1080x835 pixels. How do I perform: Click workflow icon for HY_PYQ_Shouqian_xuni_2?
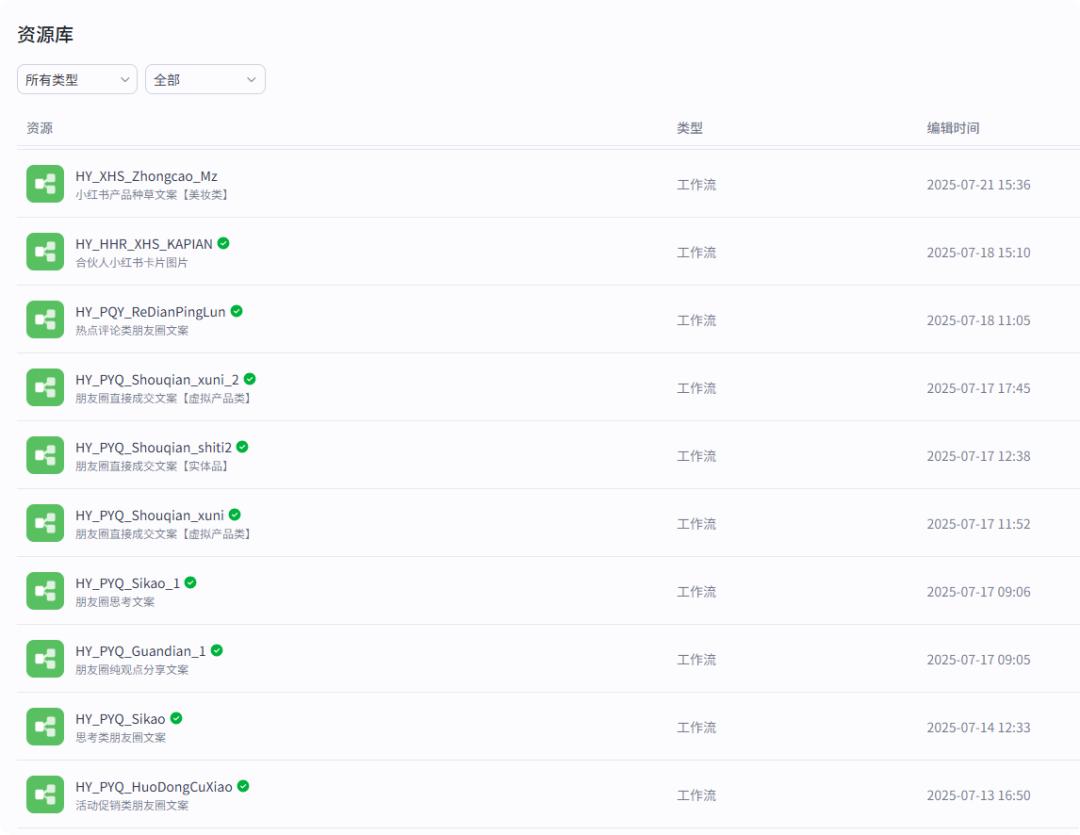click(45, 387)
